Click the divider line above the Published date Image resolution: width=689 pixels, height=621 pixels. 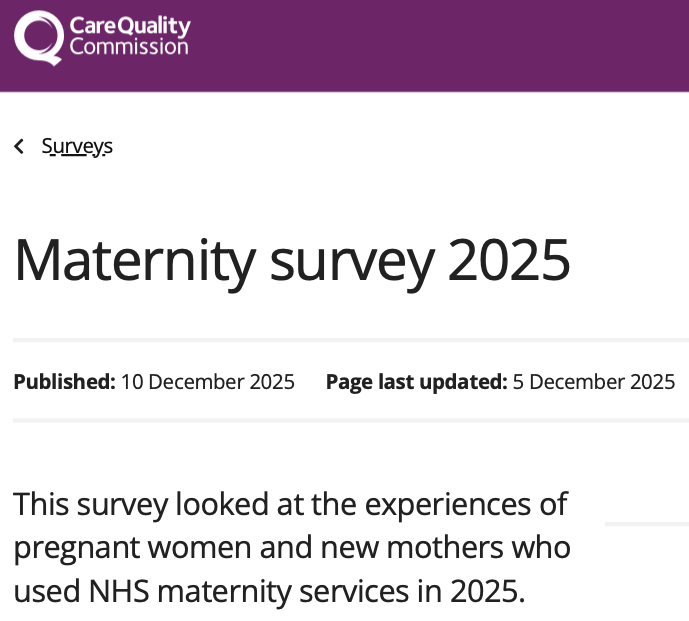[350, 341]
